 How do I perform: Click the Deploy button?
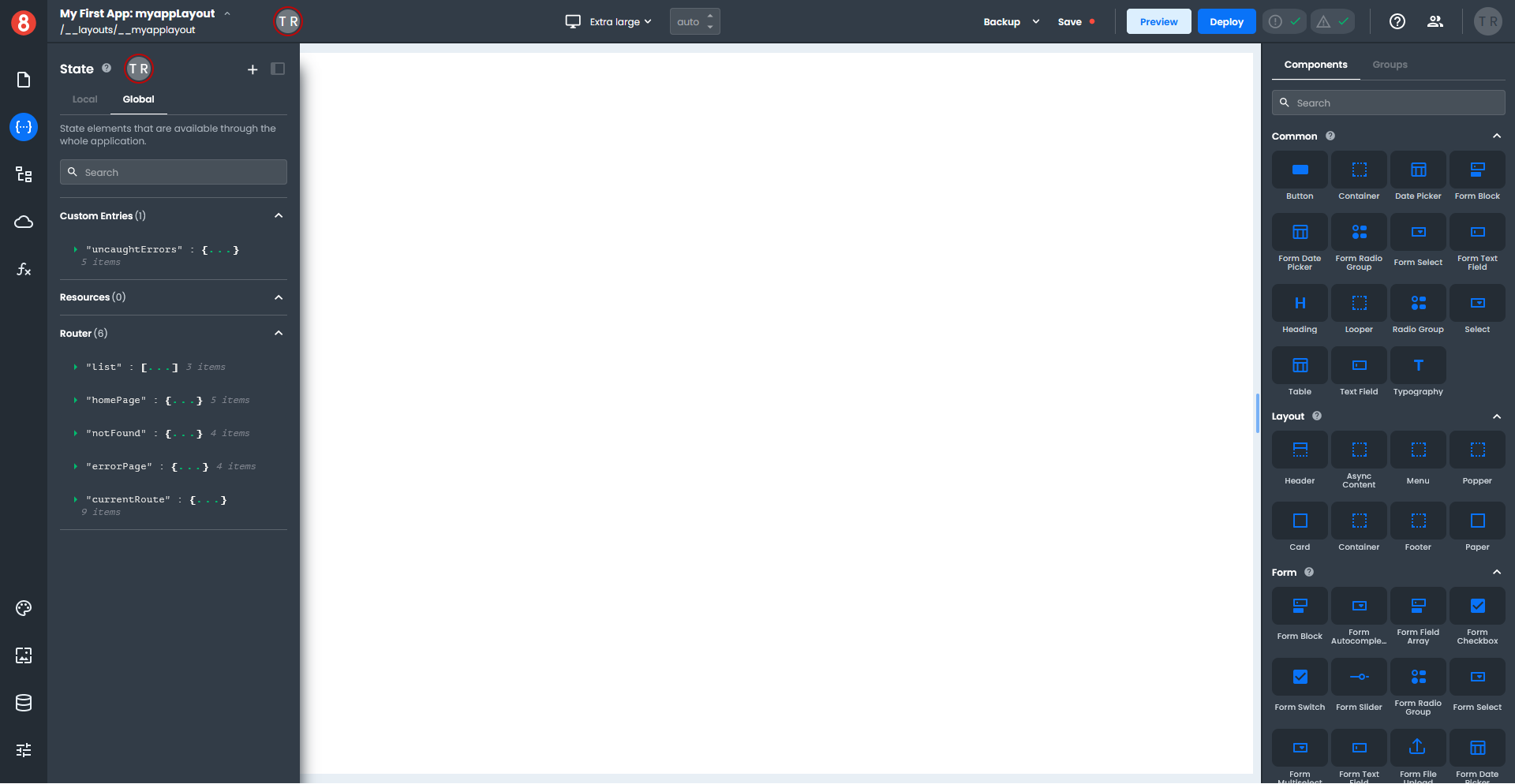[x=1226, y=21]
